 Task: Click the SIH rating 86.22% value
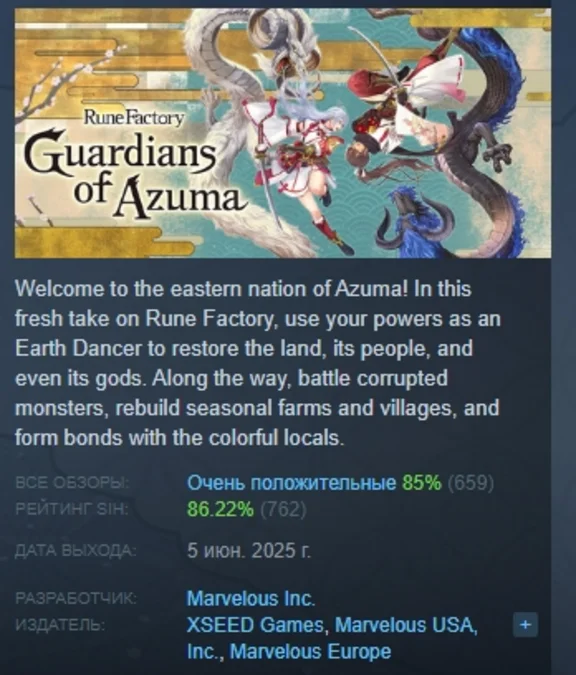coord(220,509)
